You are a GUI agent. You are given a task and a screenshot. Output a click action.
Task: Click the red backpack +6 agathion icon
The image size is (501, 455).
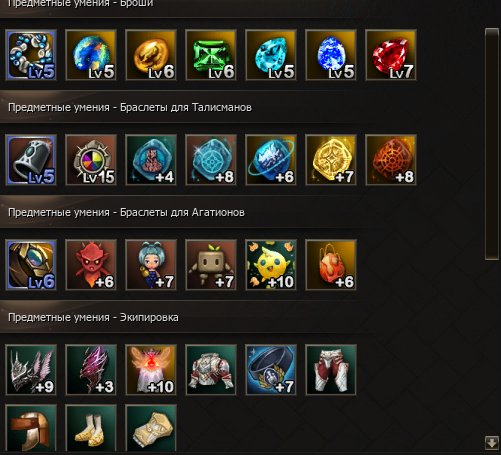[331, 265]
